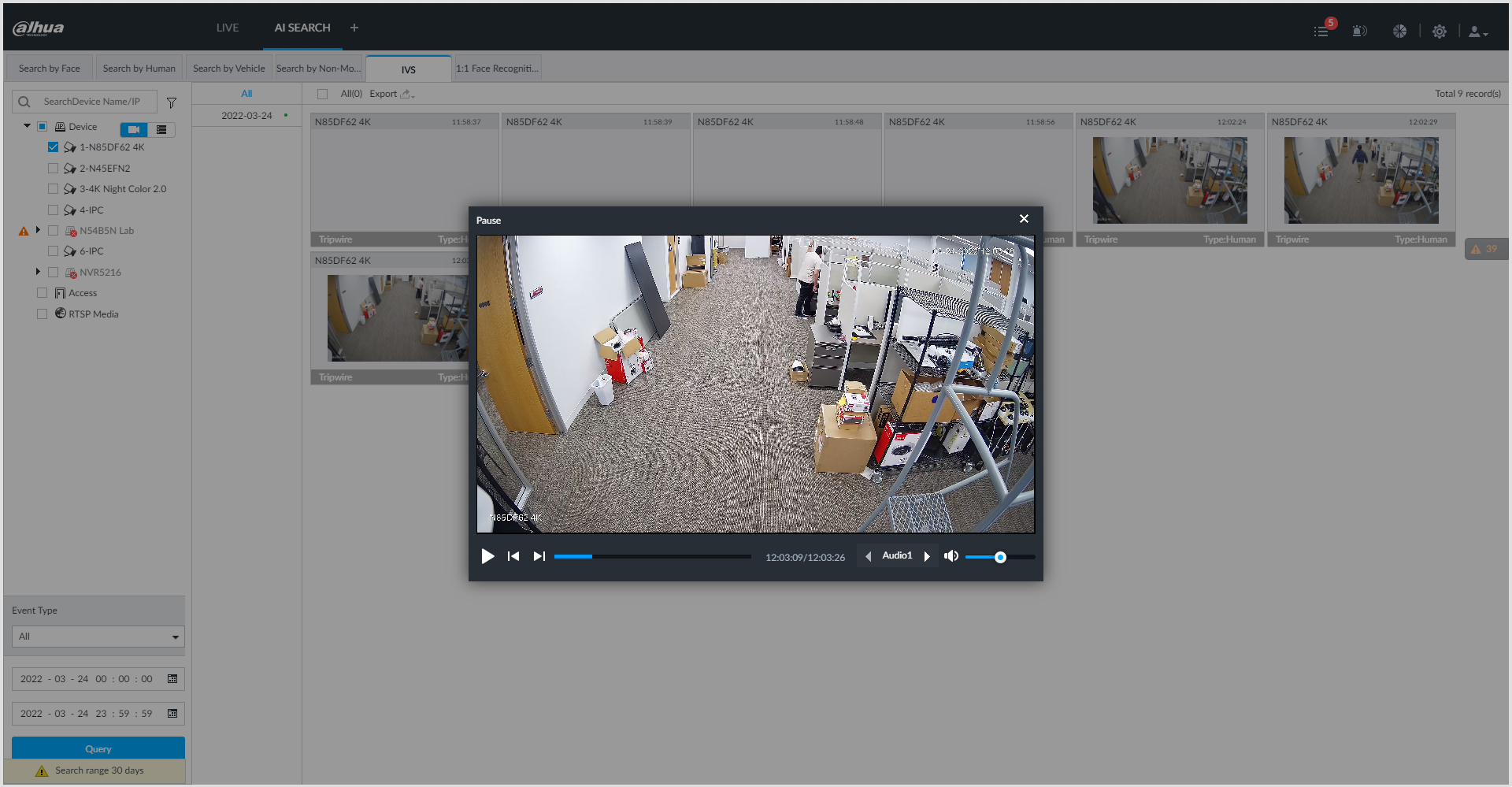The image size is (1512, 787).
Task: Click the Dahua logo
Action: [38, 28]
